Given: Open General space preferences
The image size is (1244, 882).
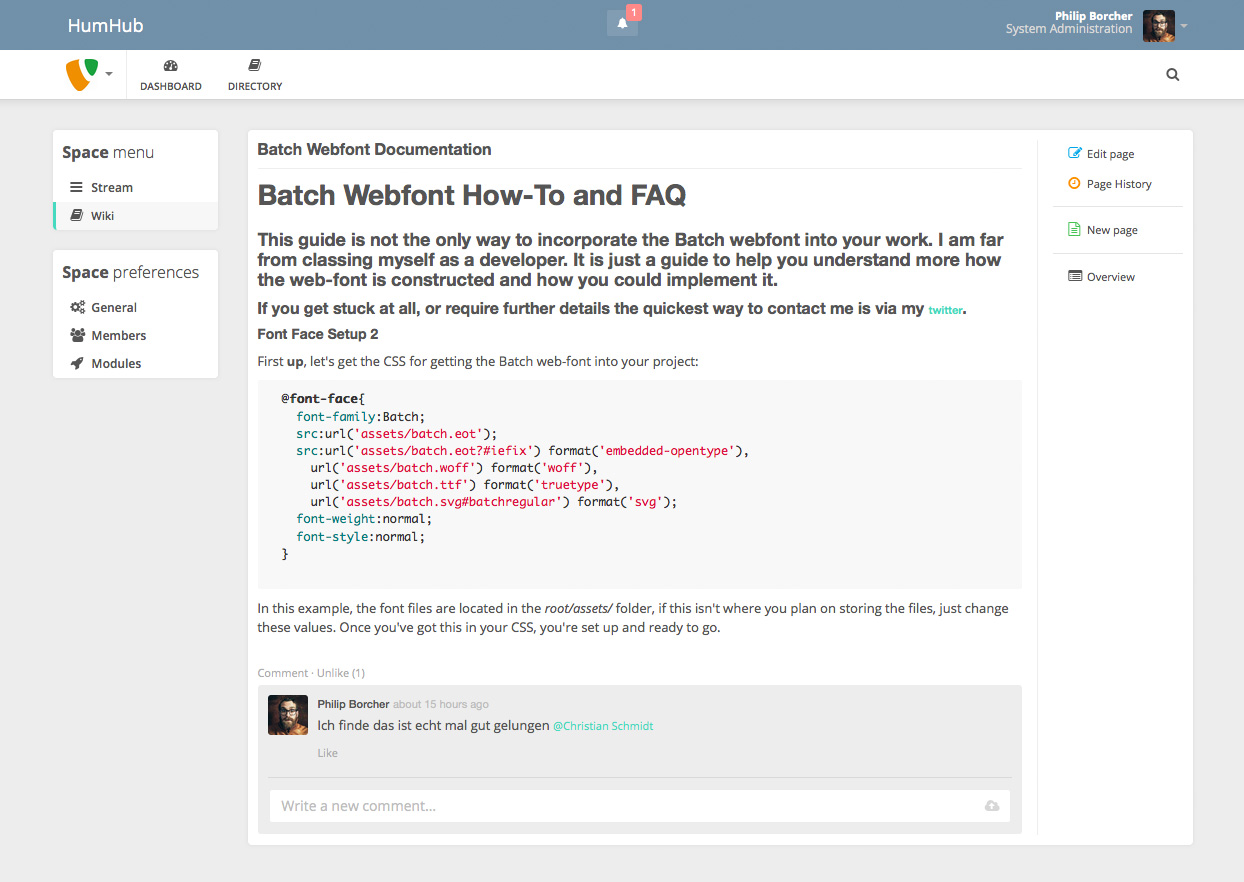Looking at the screenshot, I should click(136, 307).
